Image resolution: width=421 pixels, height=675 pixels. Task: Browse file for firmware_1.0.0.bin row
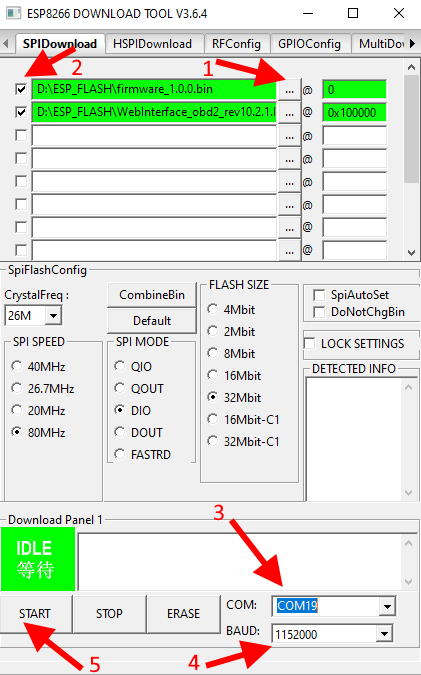coord(289,90)
